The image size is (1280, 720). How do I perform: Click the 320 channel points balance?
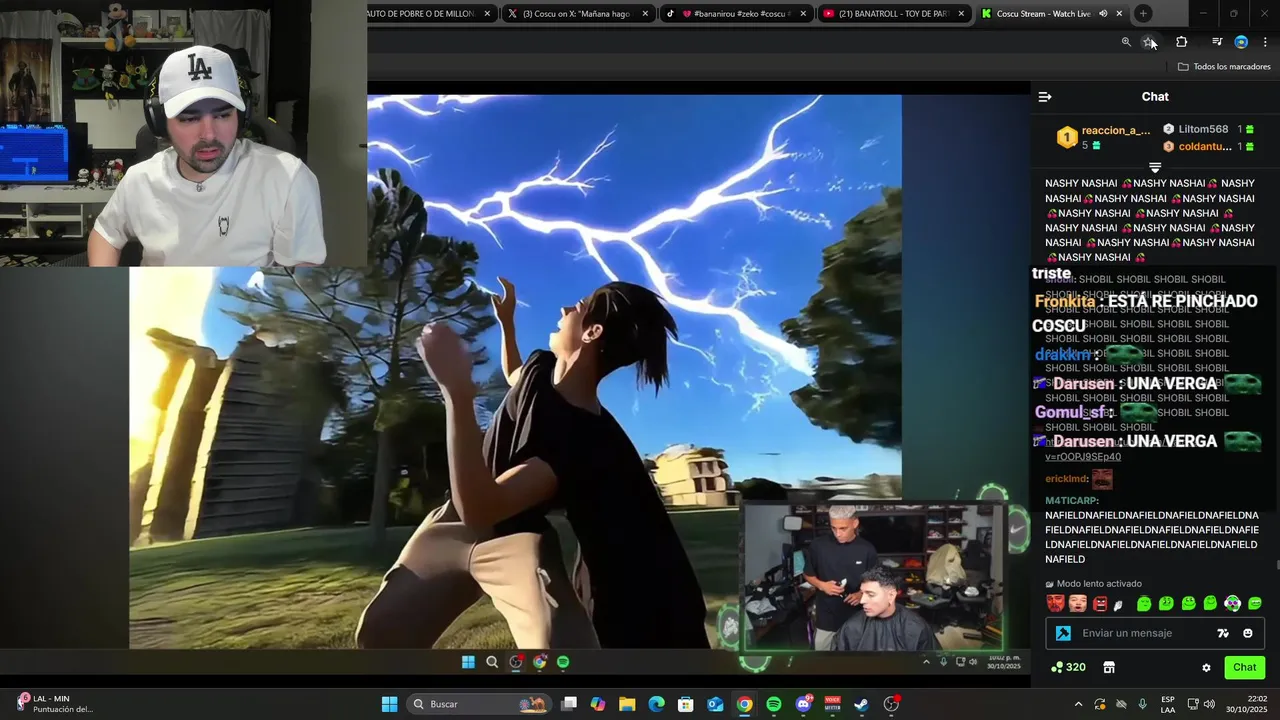click(x=1068, y=667)
